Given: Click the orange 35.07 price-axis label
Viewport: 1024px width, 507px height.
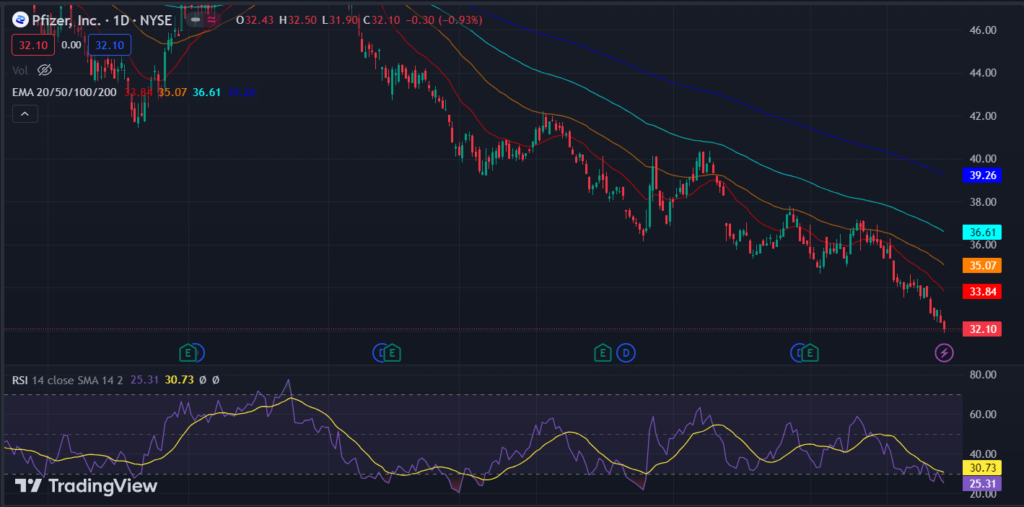Looking at the screenshot, I should tap(982, 265).
